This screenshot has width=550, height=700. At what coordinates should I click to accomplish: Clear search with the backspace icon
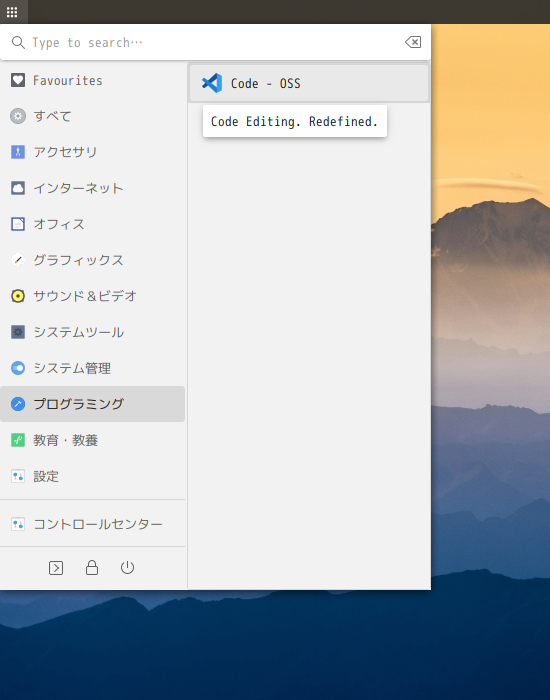413,42
